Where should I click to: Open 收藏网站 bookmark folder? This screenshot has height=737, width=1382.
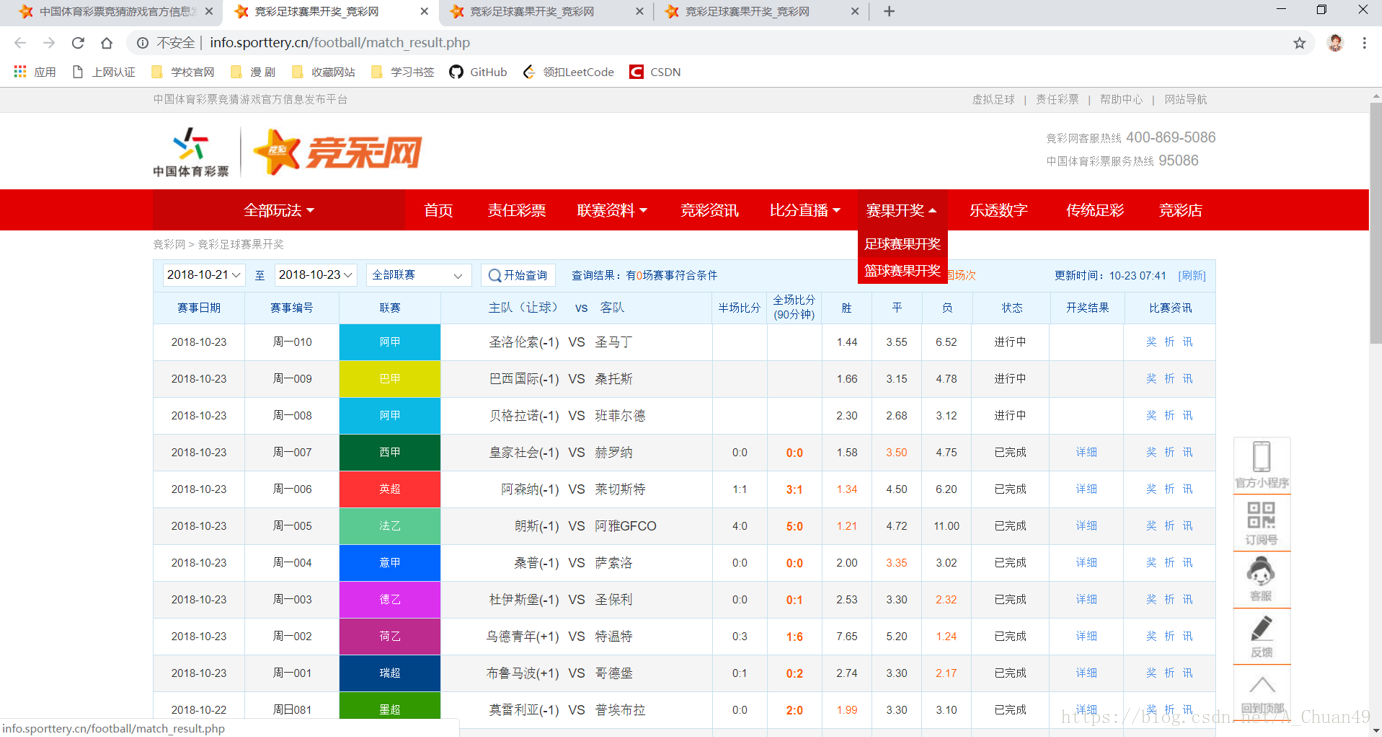322,72
